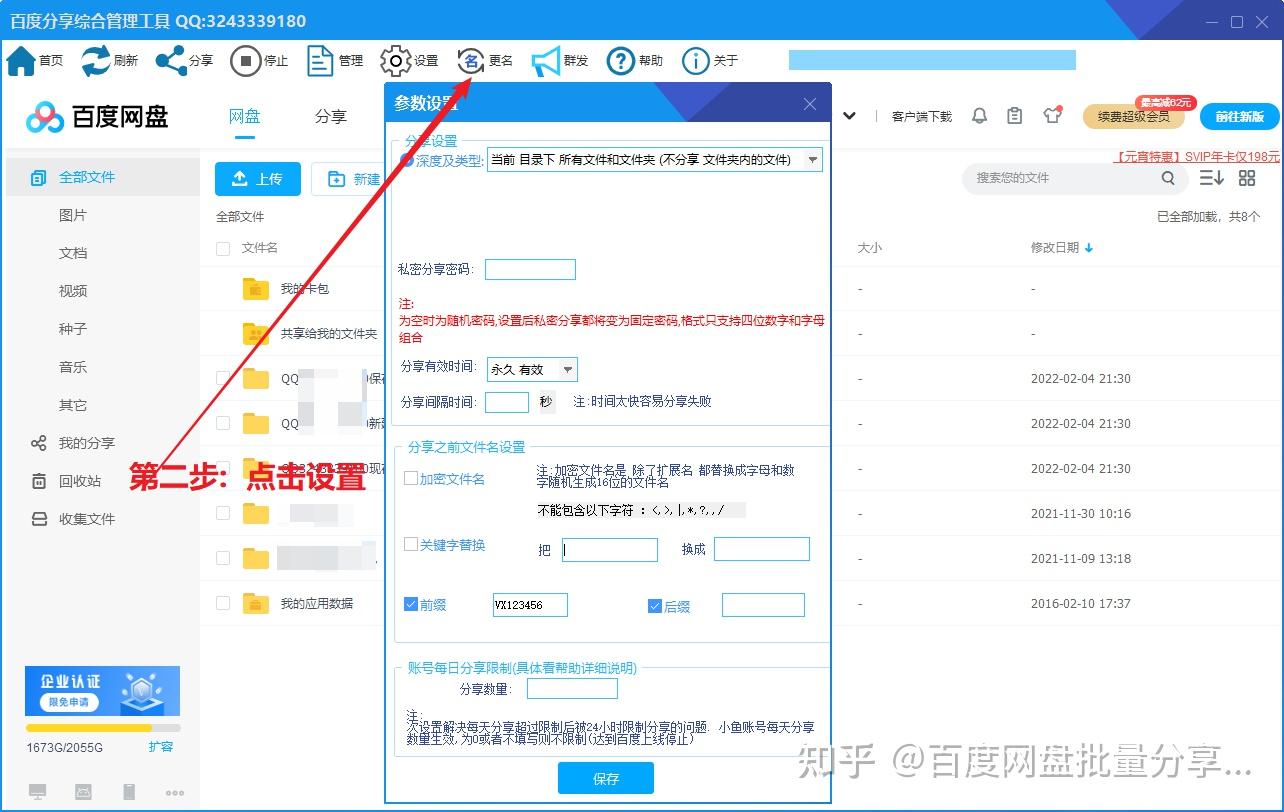Click the computer monitor icon at sidebar bottom
1284x812 pixels.
(38, 792)
